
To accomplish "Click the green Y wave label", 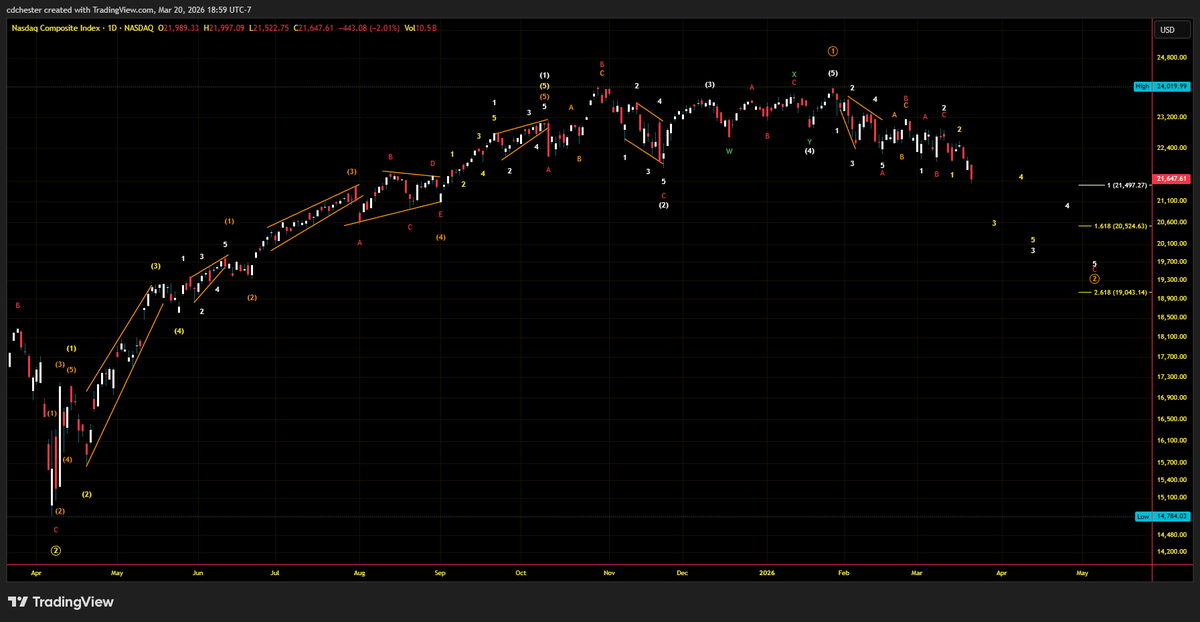I will pyautogui.click(x=809, y=142).
